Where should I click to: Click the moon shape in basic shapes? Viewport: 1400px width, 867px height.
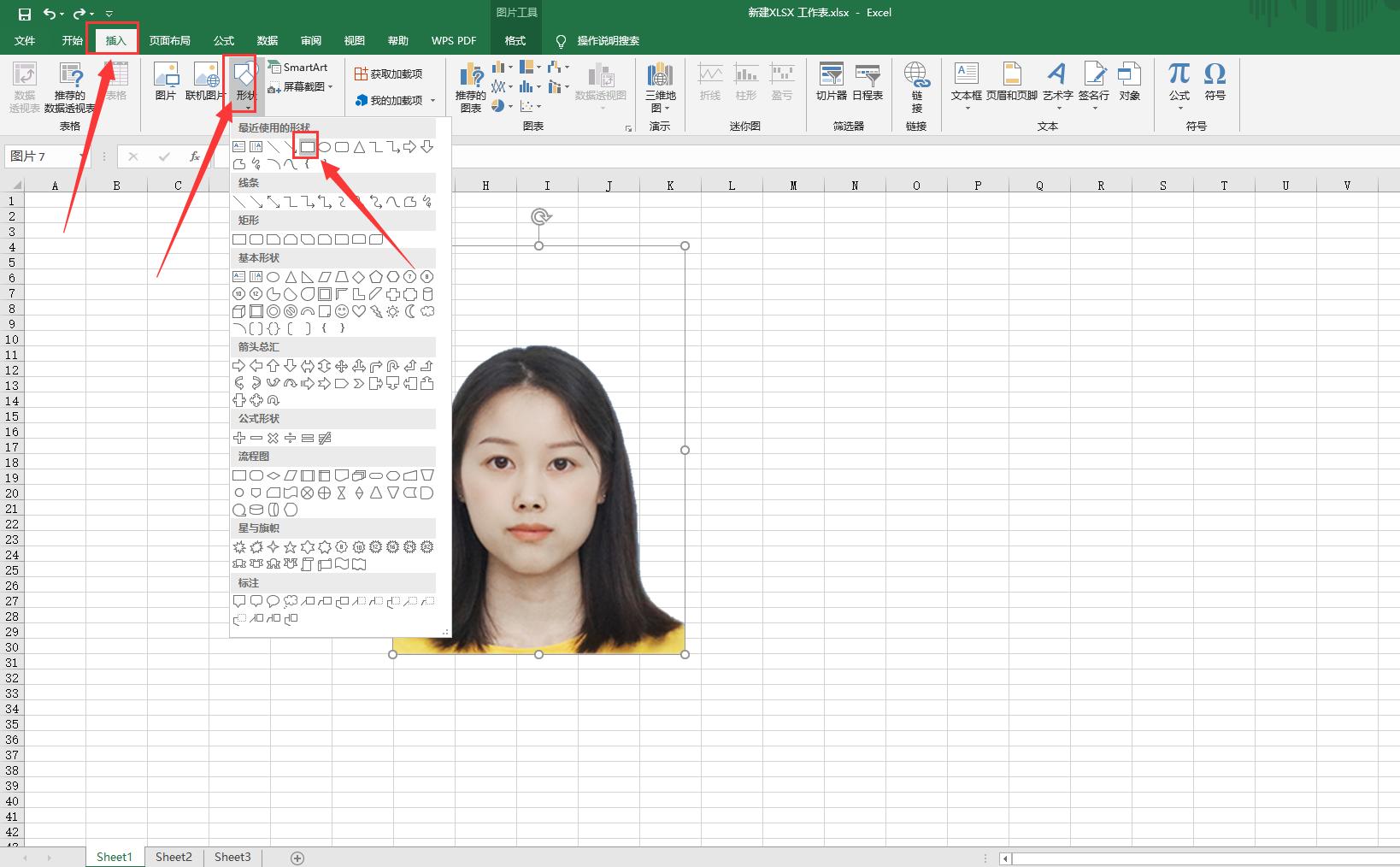coord(410,311)
